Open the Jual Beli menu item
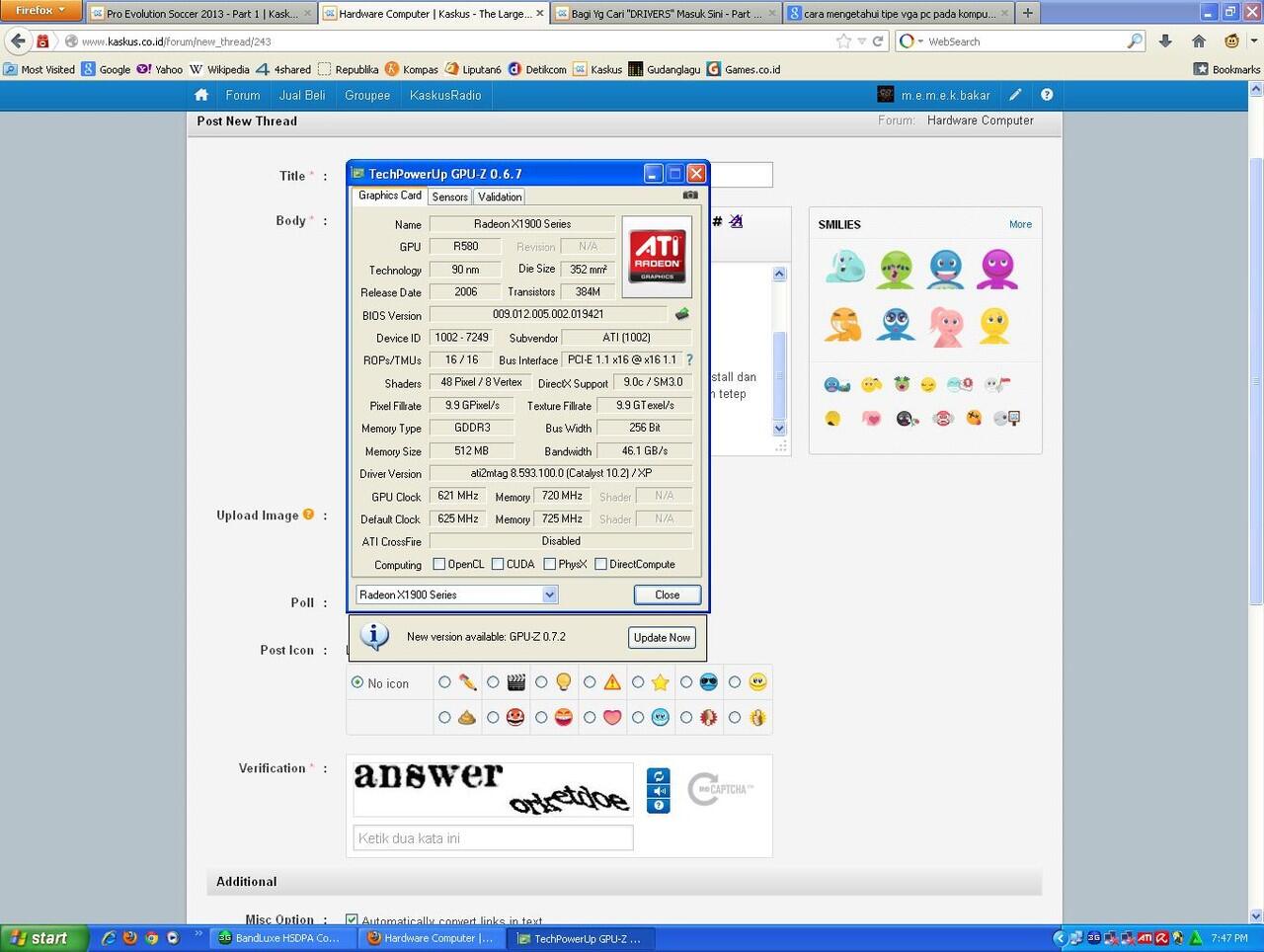1264x952 pixels. [302, 95]
